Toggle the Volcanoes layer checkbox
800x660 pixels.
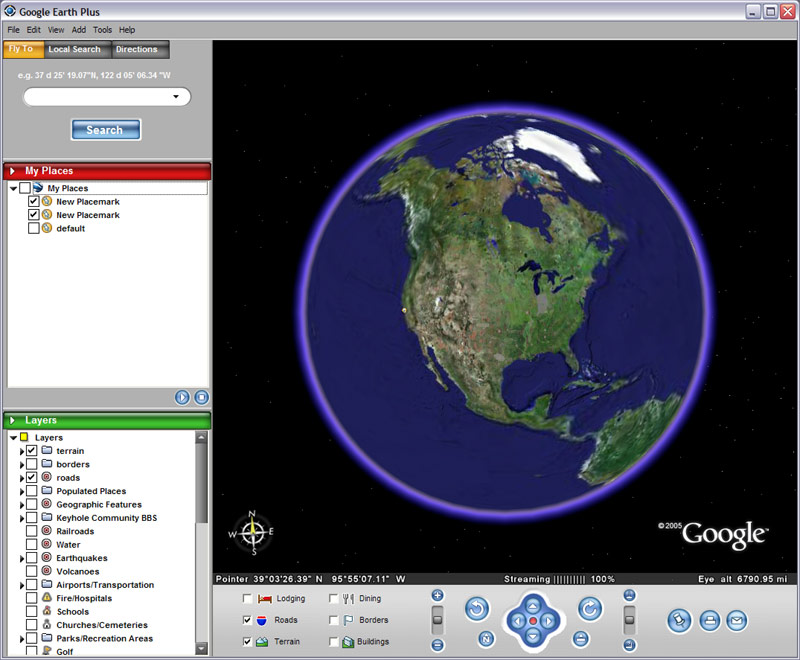(x=32, y=571)
